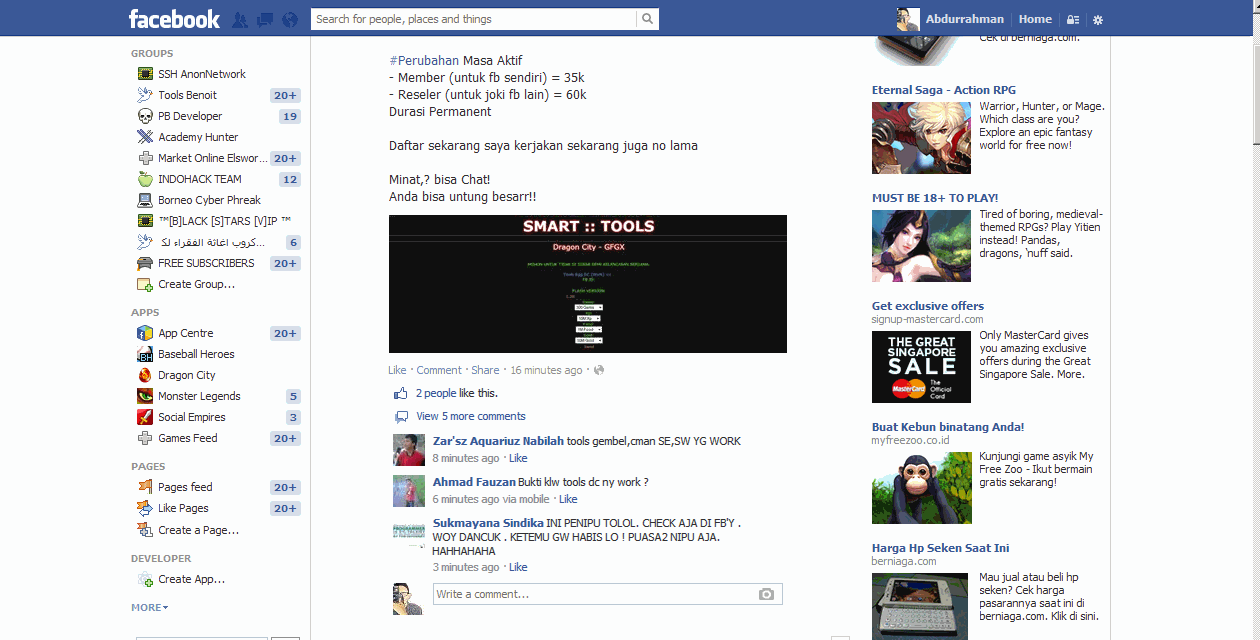
Task: Click the Baseball Heroes app icon
Action: point(145,354)
